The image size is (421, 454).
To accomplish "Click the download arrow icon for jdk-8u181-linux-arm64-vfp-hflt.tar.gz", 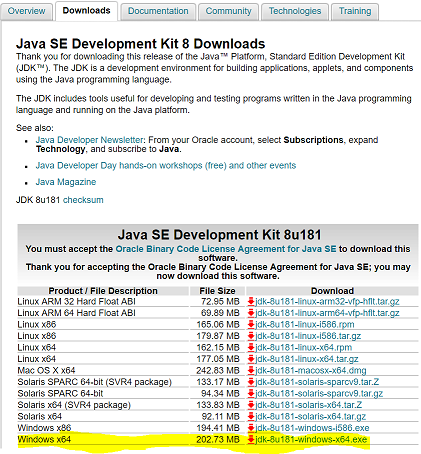I will pyautogui.click(x=251, y=313).
